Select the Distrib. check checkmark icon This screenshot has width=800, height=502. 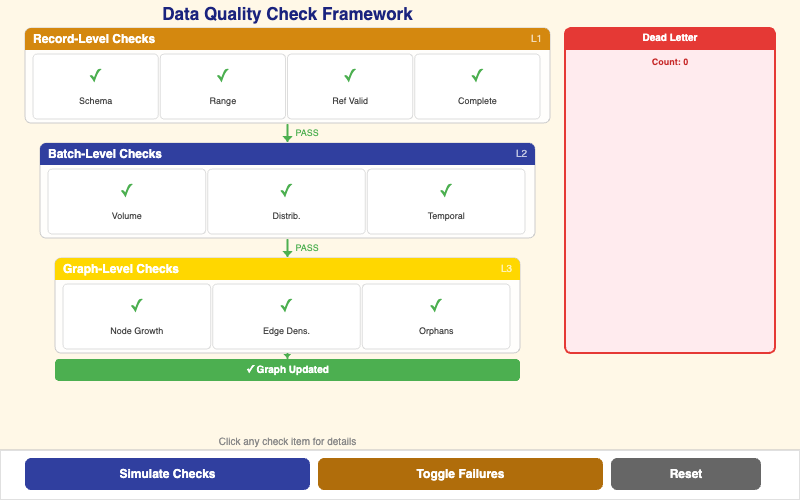pyautogui.click(x=286, y=191)
